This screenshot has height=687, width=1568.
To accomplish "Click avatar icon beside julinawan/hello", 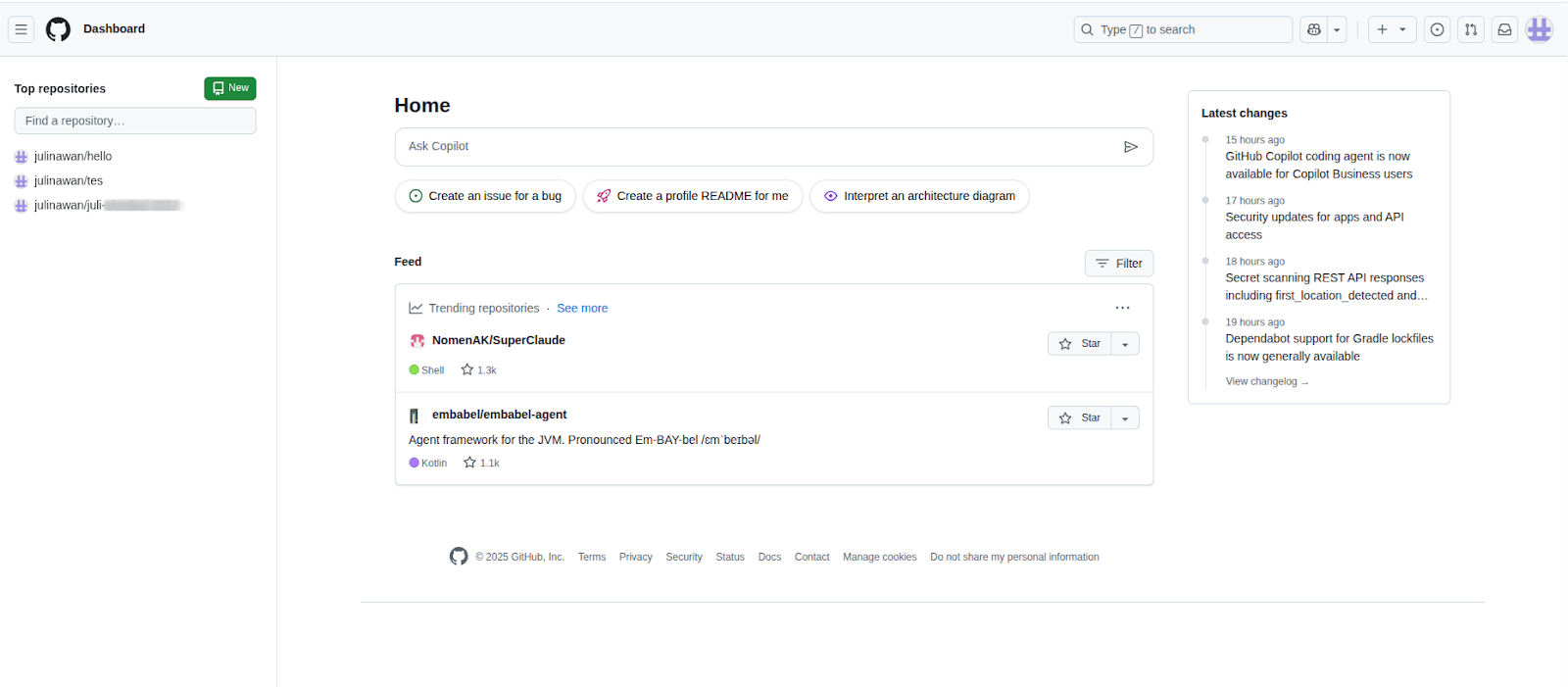I will point(22,157).
